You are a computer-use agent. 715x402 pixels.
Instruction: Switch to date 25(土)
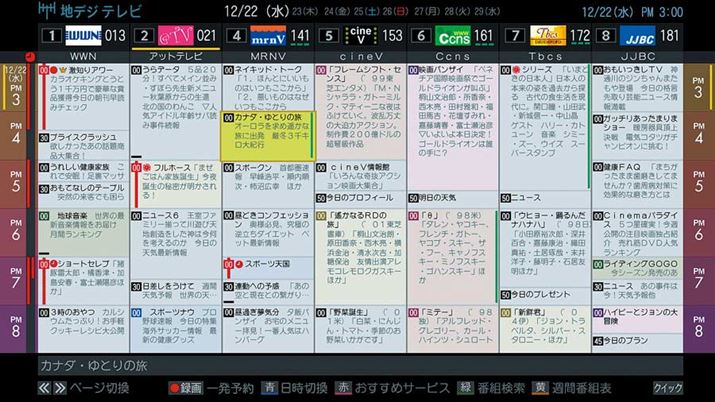[367, 11]
